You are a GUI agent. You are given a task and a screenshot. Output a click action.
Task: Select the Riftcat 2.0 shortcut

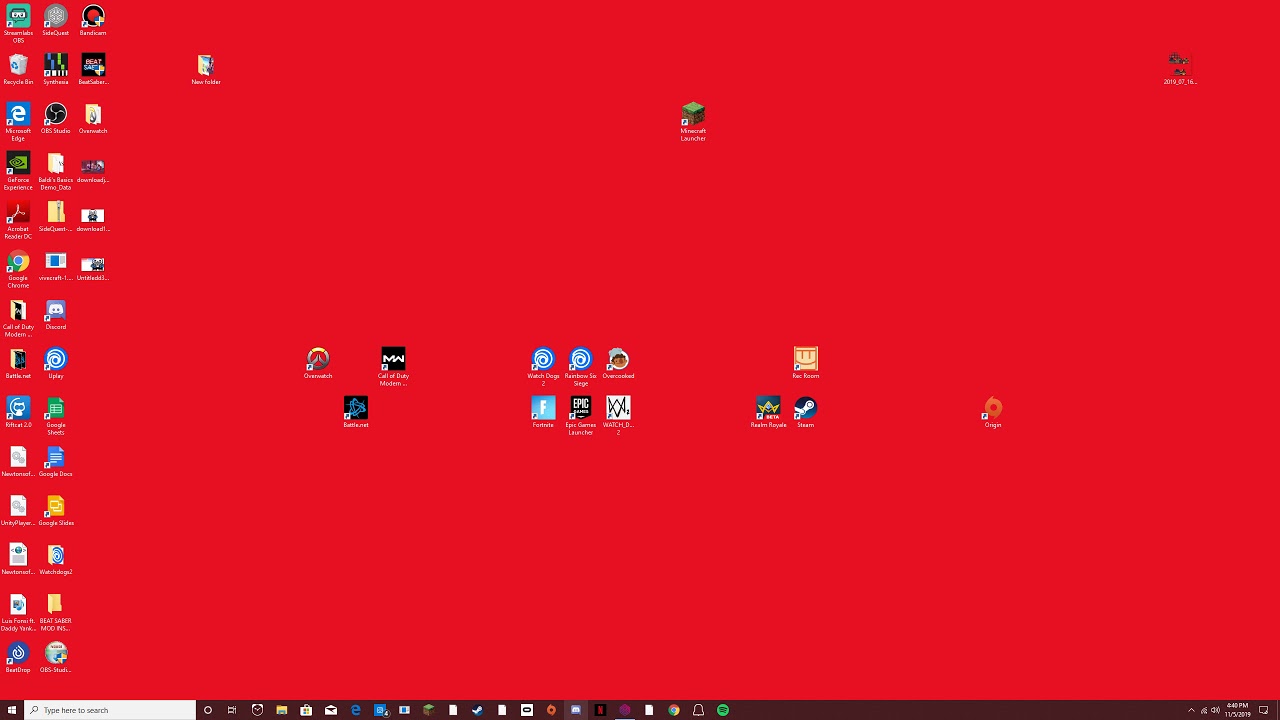18,412
